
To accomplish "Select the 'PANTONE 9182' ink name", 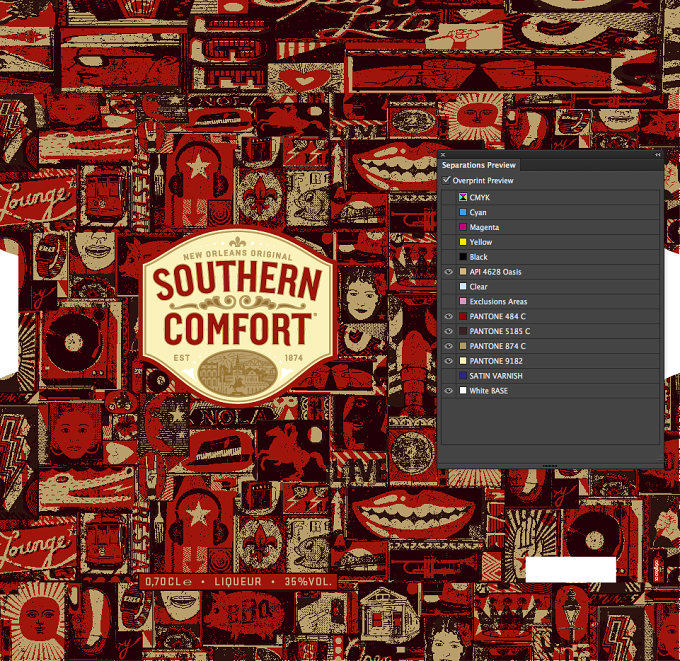I will [x=496, y=361].
